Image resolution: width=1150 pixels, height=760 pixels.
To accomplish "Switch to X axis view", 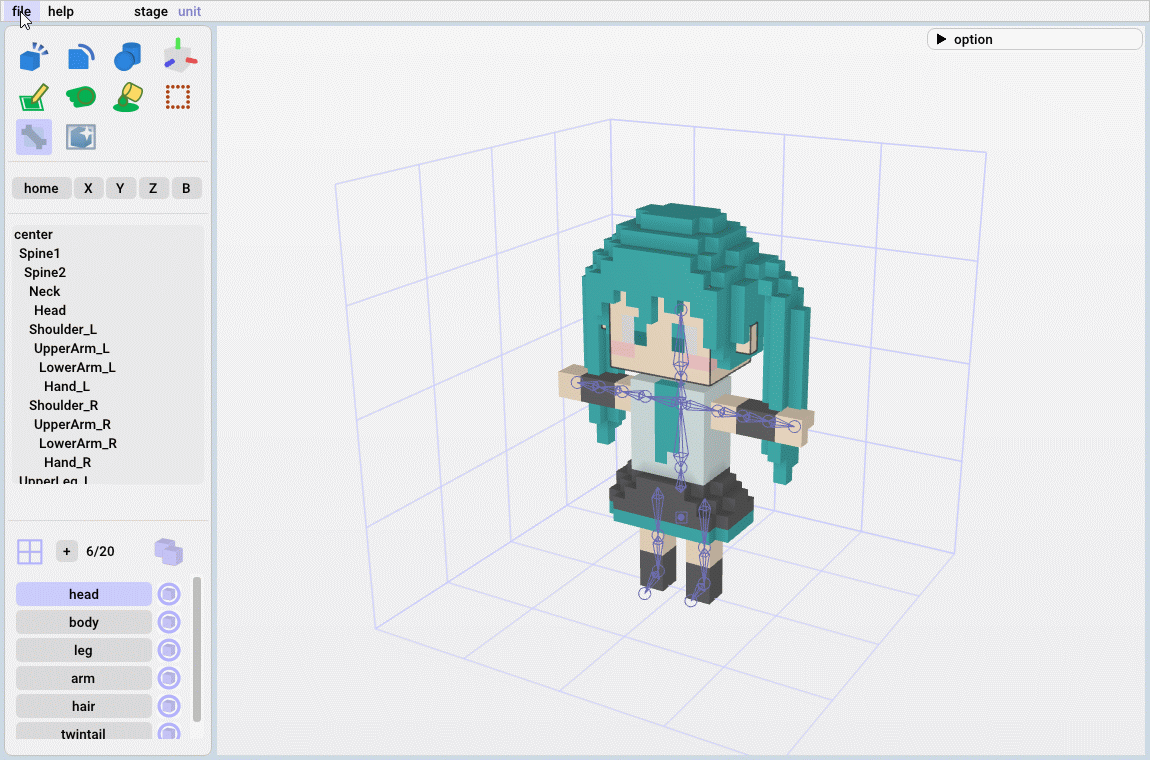I will (88, 189).
